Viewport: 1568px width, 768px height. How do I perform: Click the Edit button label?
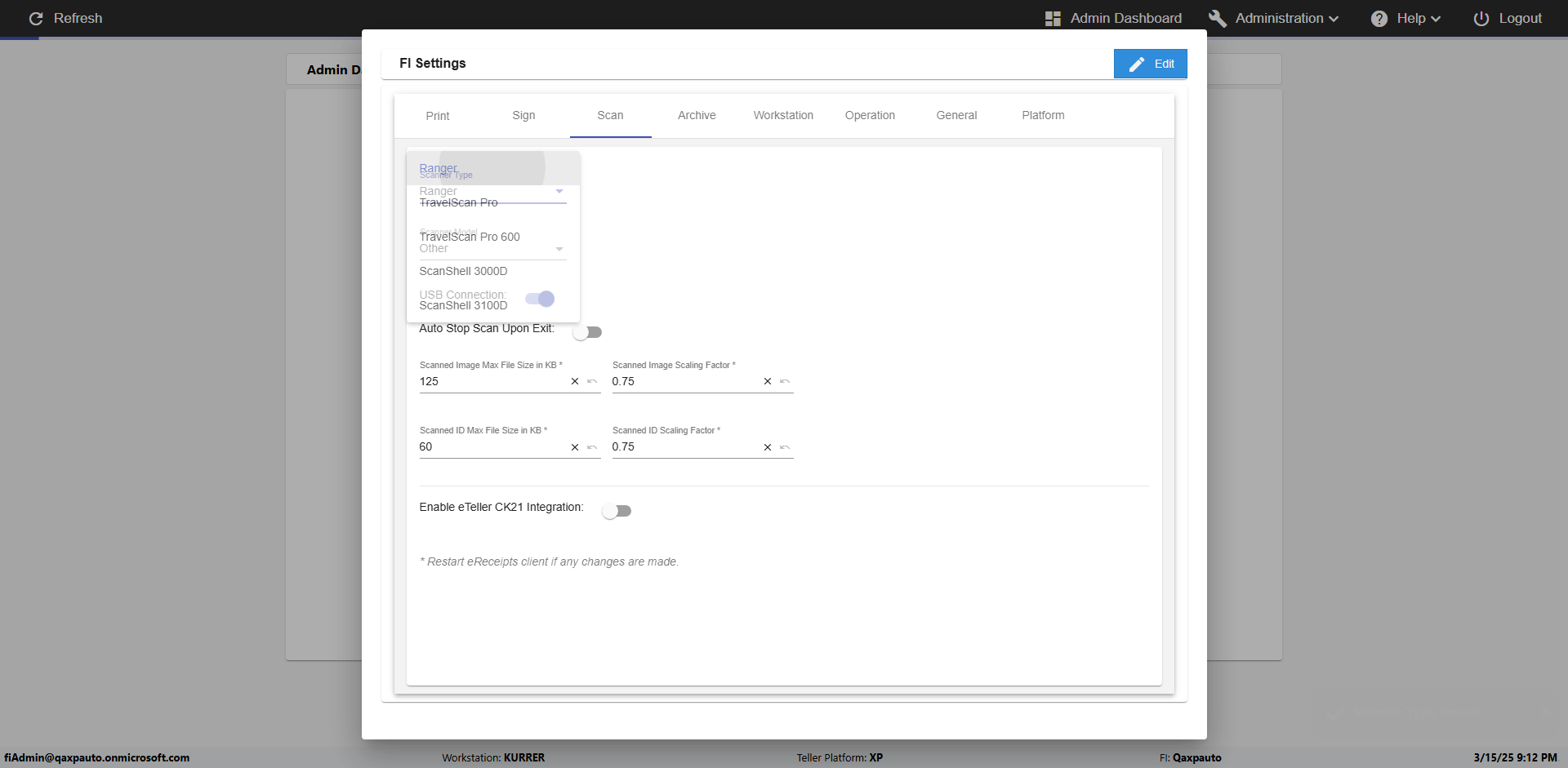click(x=1165, y=64)
